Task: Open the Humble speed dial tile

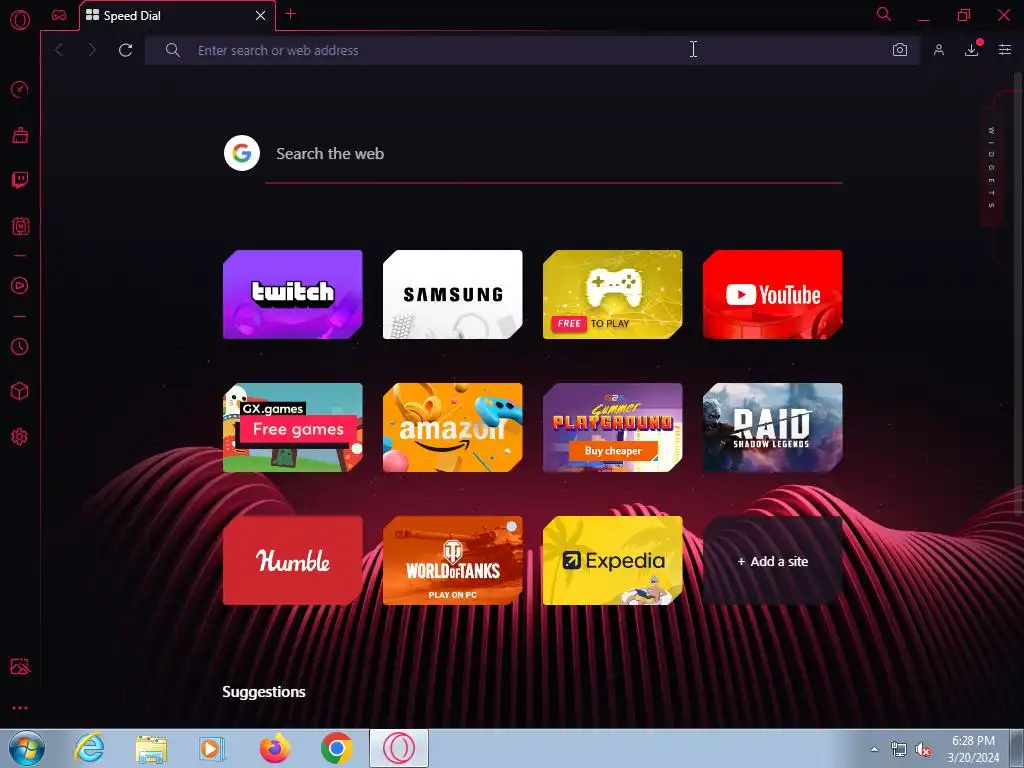Action: pos(293,561)
